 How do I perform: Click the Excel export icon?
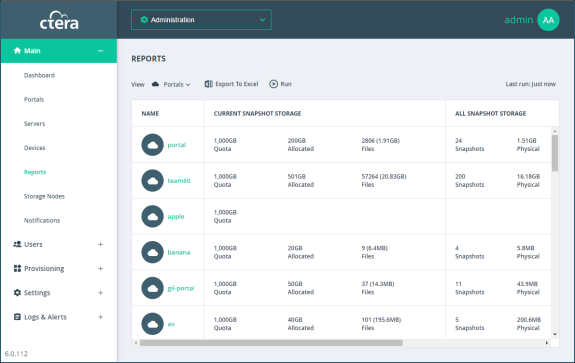click(209, 84)
